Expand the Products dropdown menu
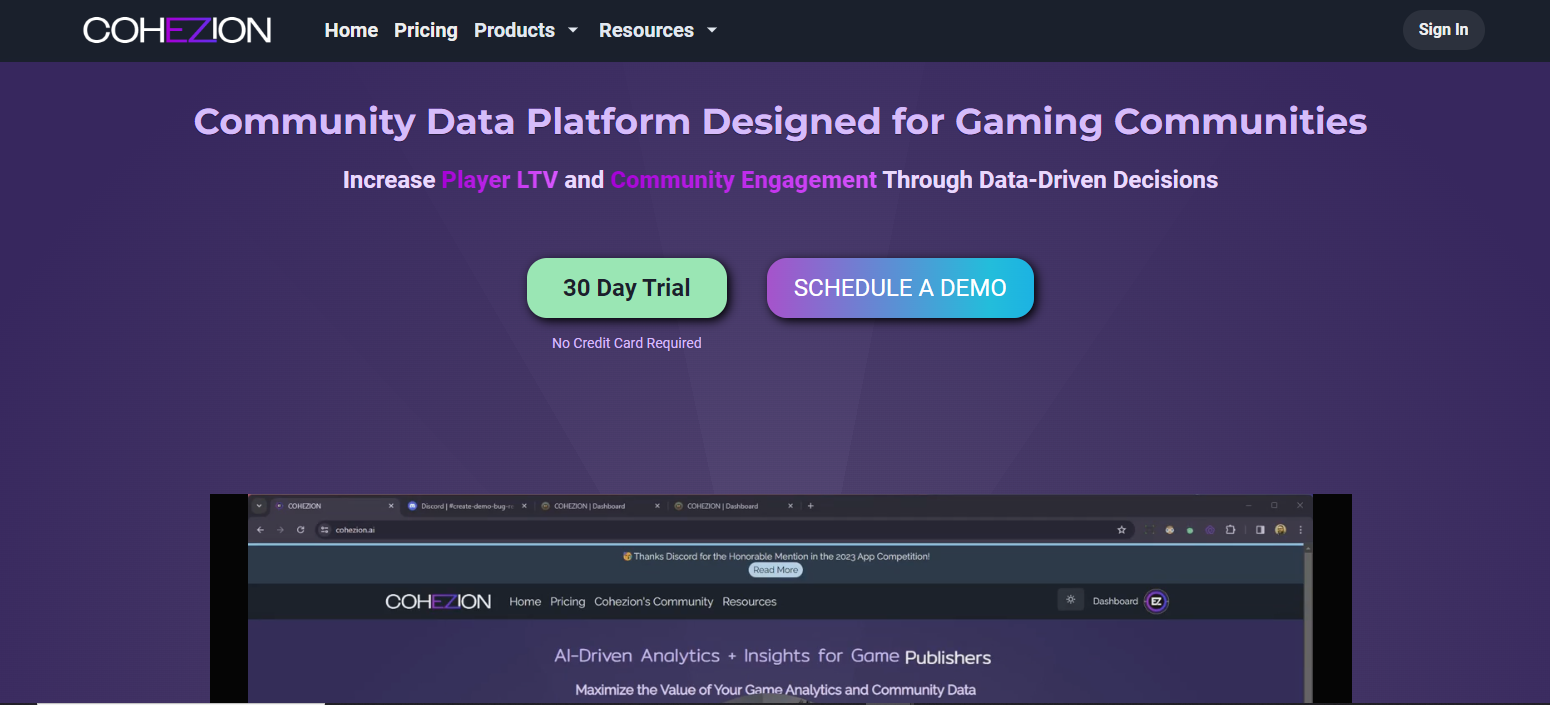This screenshot has width=1550, height=705. [x=526, y=30]
